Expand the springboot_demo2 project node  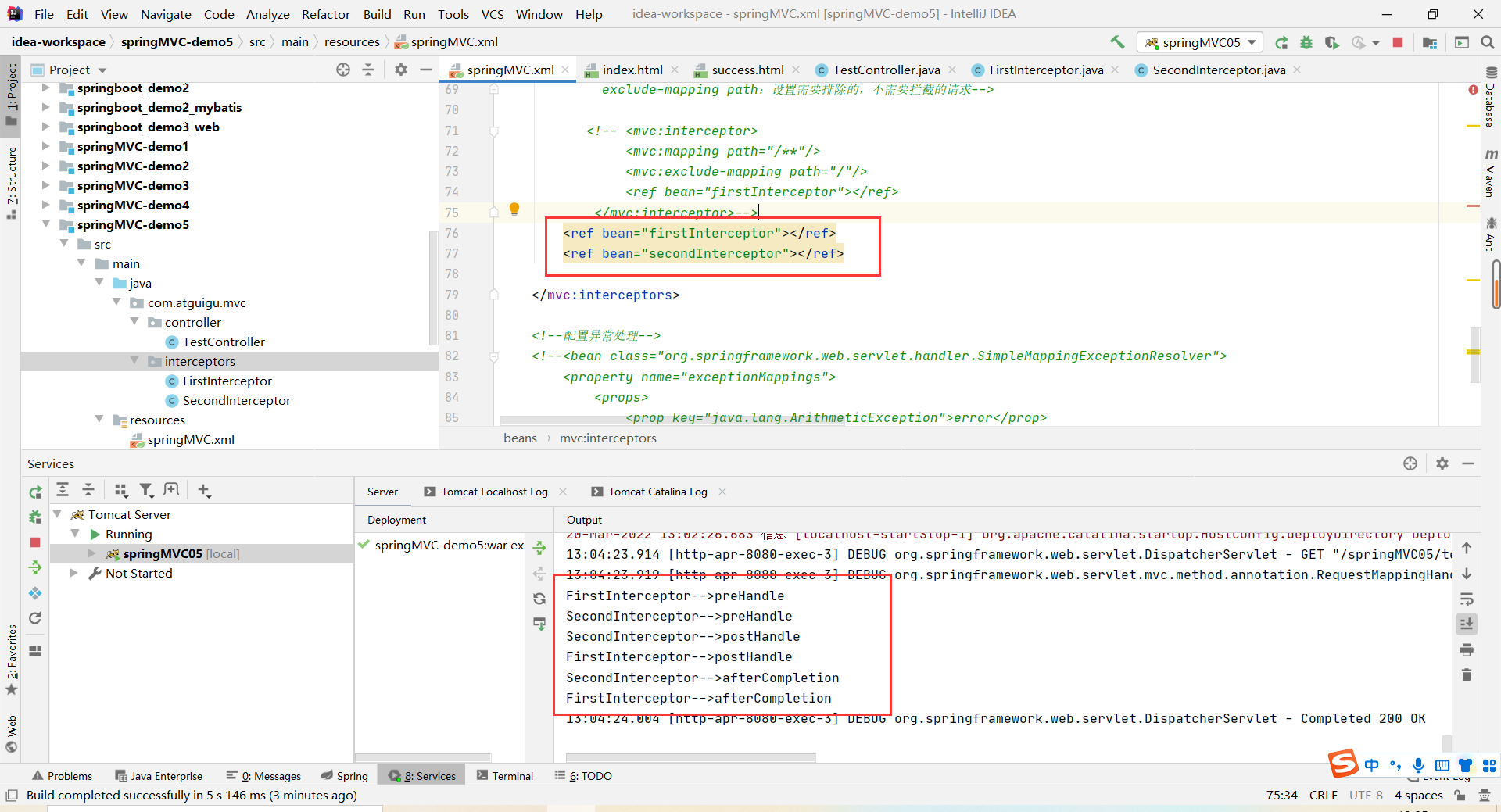(x=45, y=88)
